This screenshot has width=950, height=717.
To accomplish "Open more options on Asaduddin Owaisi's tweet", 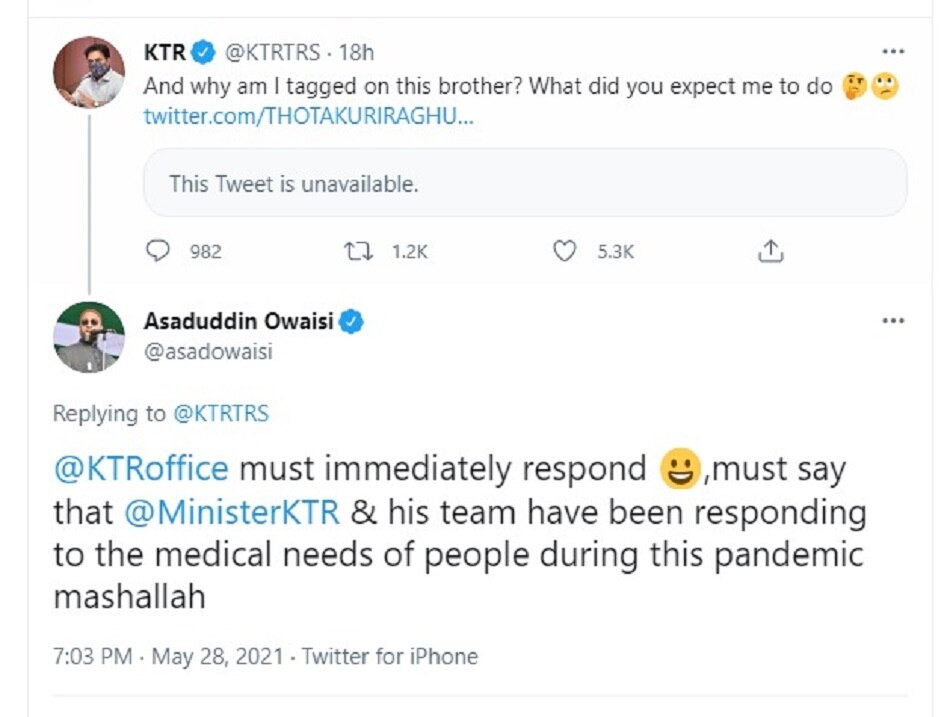I will [x=893, y=321].
